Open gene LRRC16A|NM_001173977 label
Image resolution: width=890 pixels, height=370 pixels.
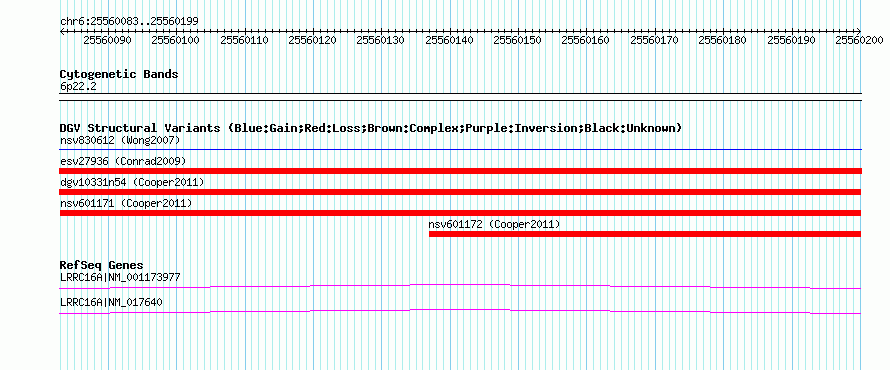click(120, 277)
